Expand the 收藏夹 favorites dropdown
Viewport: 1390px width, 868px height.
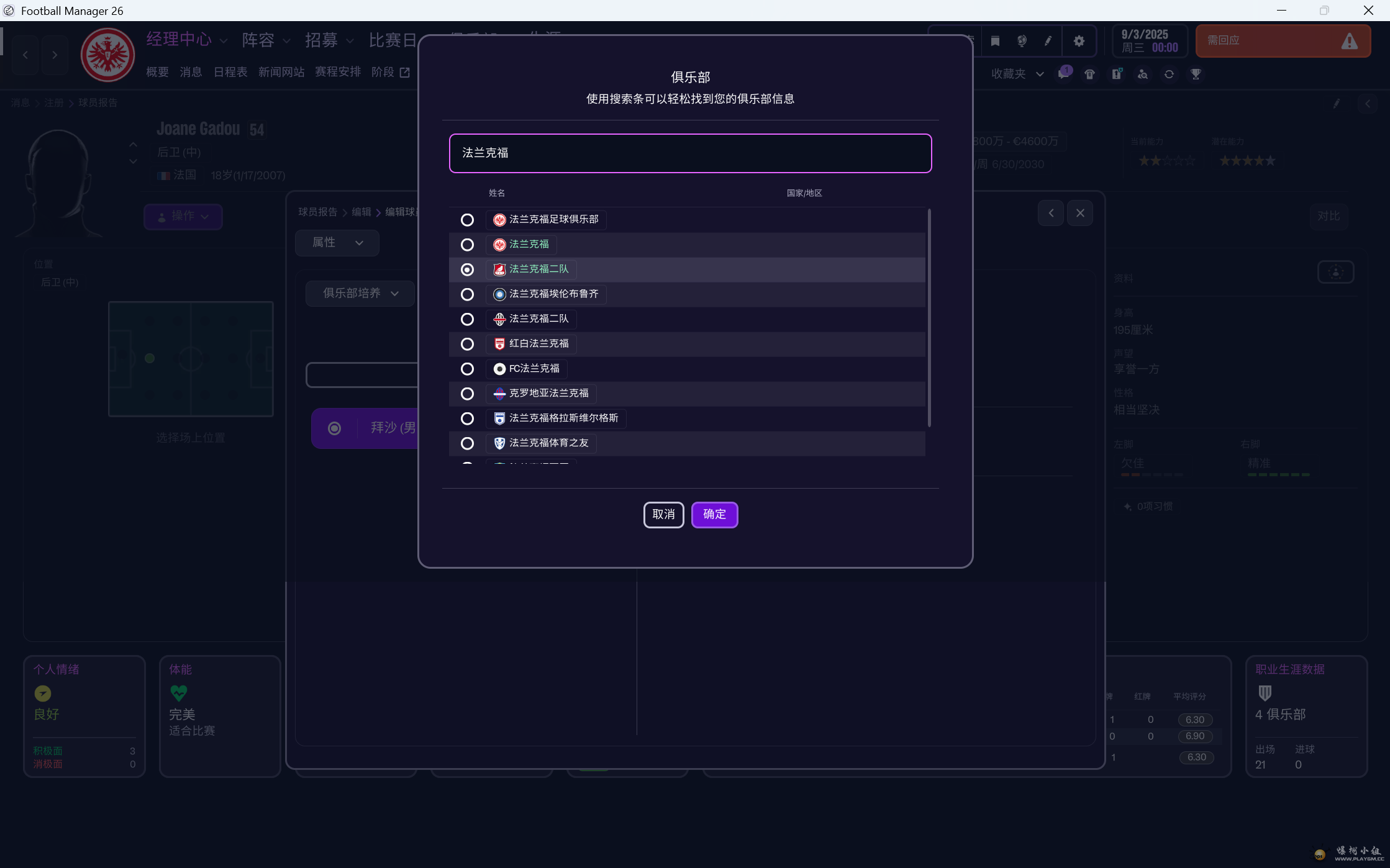(x=1017, y=74)
